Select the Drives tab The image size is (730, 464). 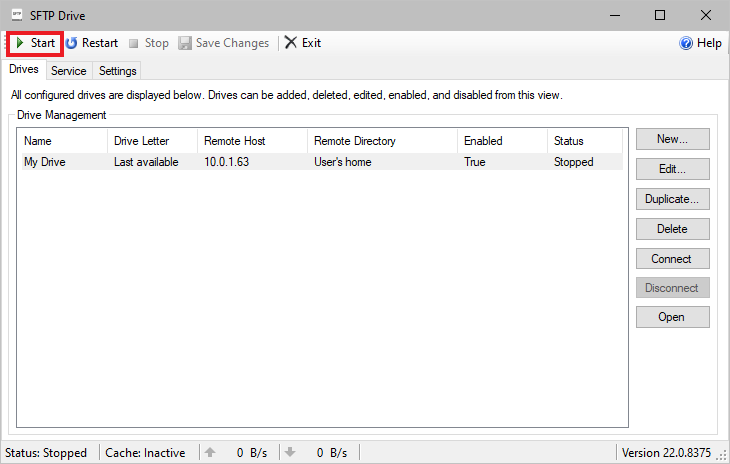click(x=24, y=70)
